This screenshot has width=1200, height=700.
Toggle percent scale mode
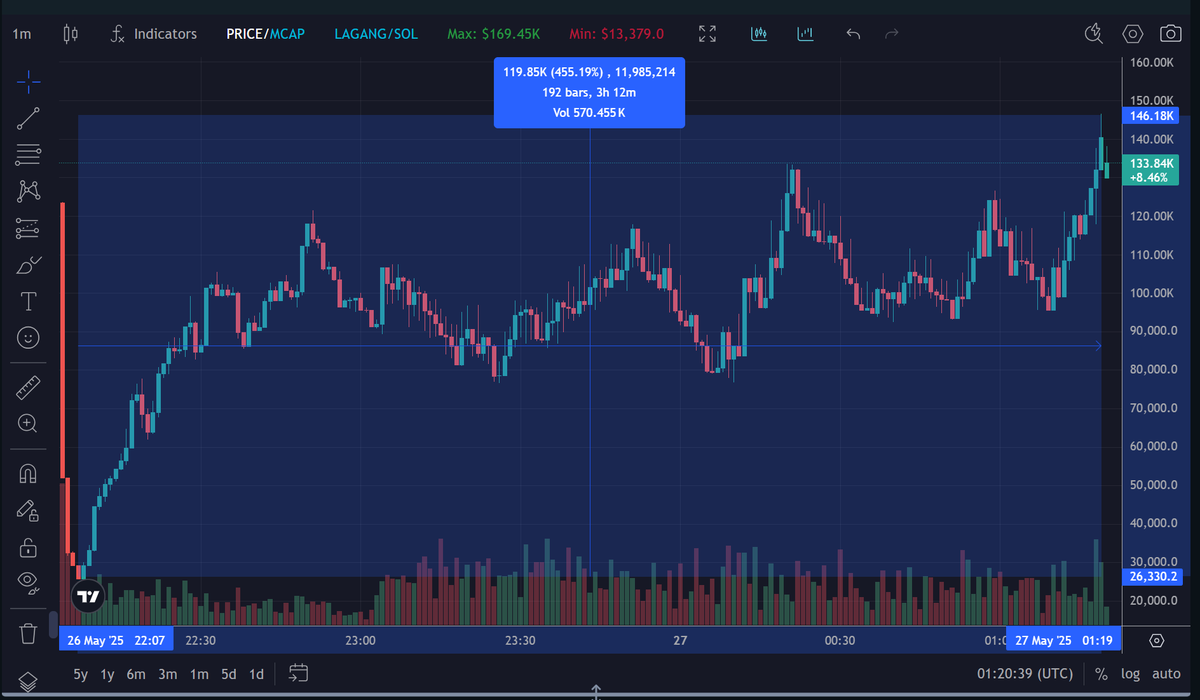tap(1101, 674)
